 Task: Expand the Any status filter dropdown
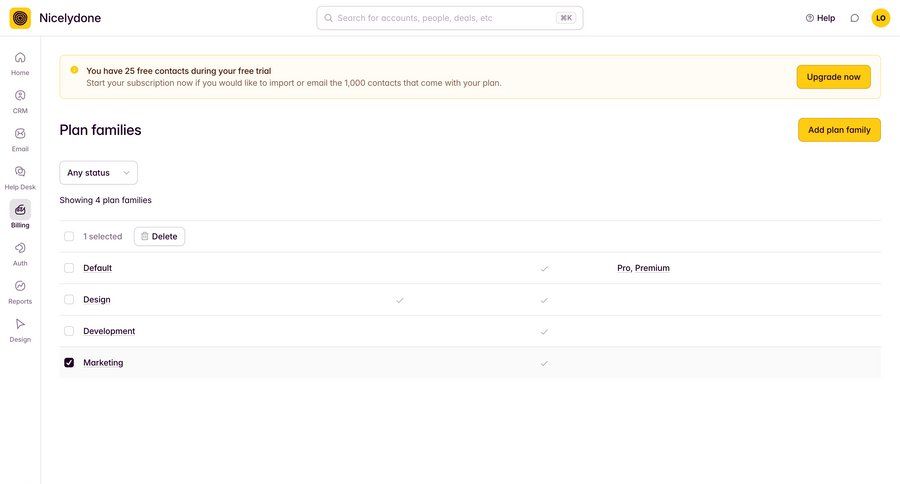click(98, 173)
